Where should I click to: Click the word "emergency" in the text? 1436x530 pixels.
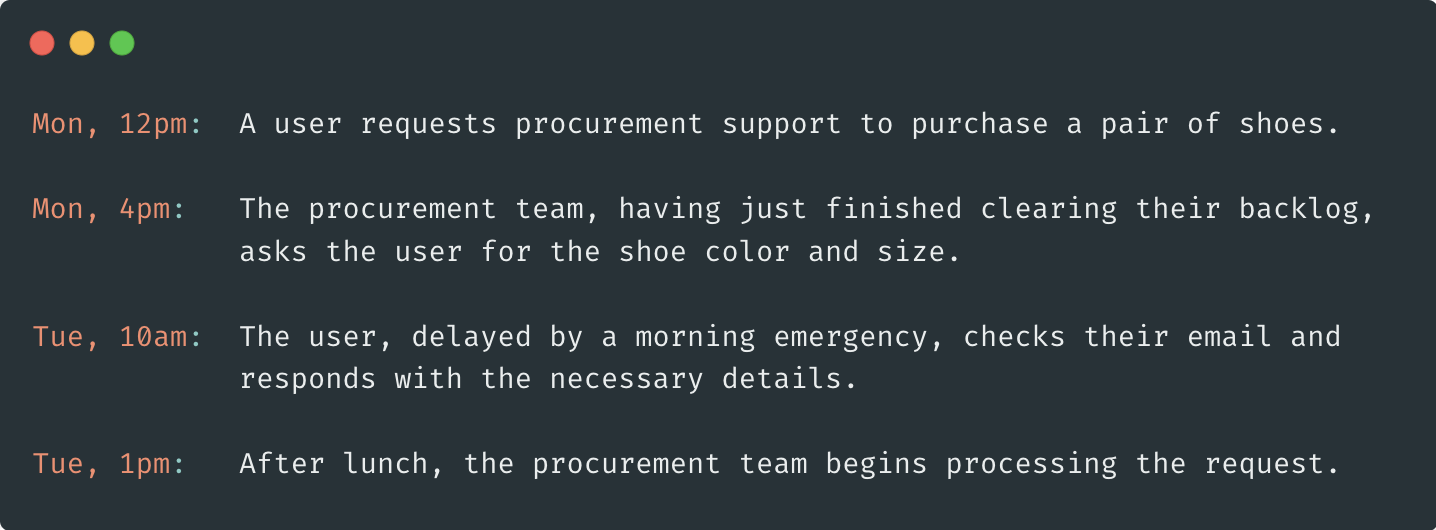pos(849,337)
